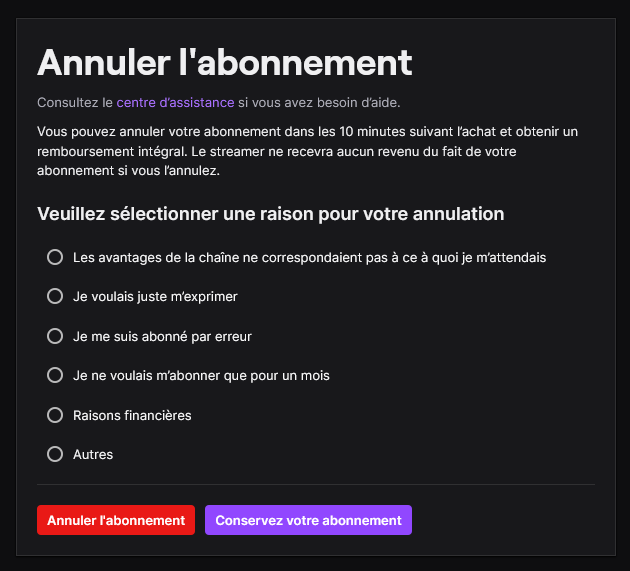Select the "Raisons financières" radio button
Screen dimensions: 630x571
coord(56,415)
